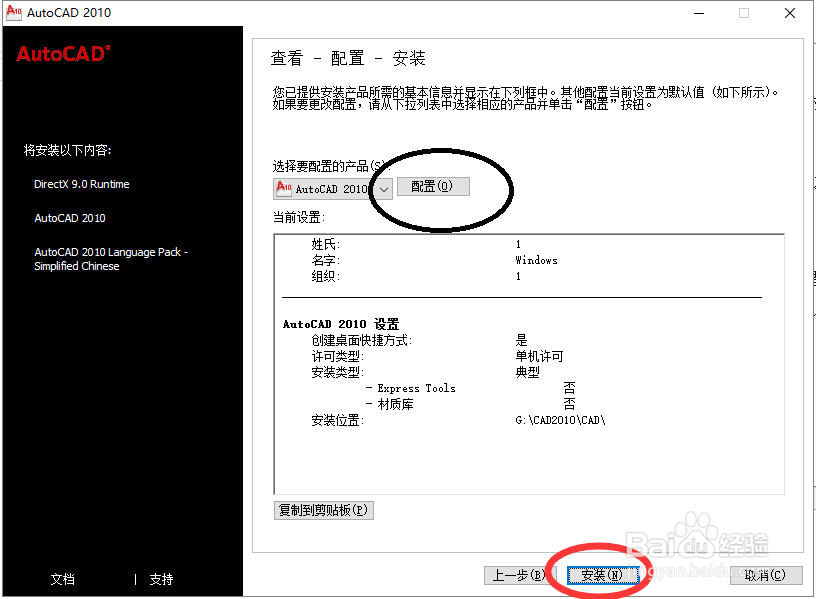Click the 创建桌面快捷方式 label
The height and width of the screenshot is (599, 816).
362,340
